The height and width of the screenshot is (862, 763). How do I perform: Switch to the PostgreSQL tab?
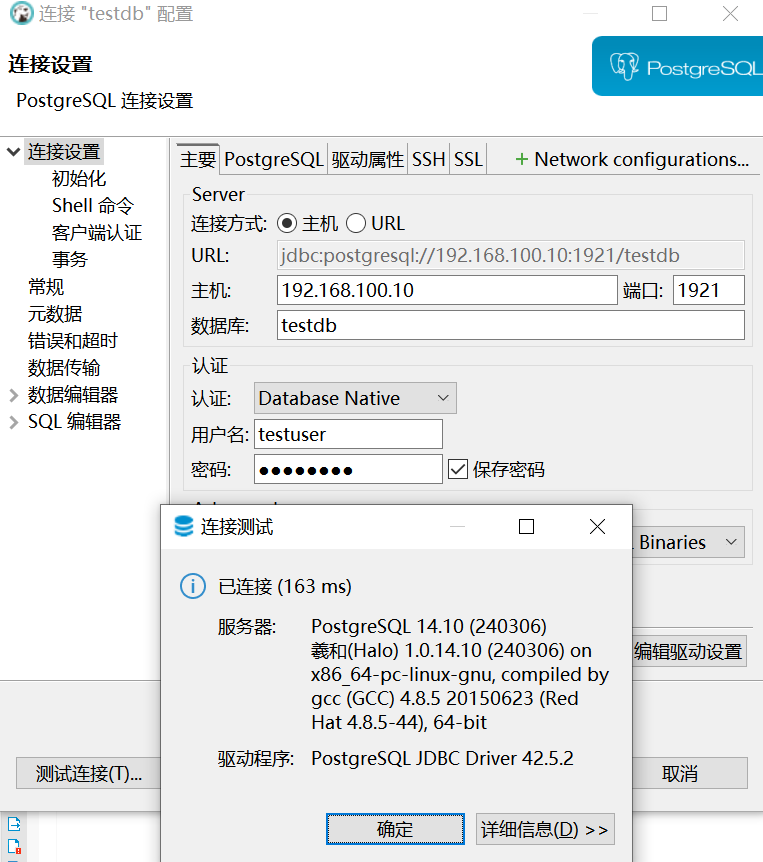tap(273, 159)
